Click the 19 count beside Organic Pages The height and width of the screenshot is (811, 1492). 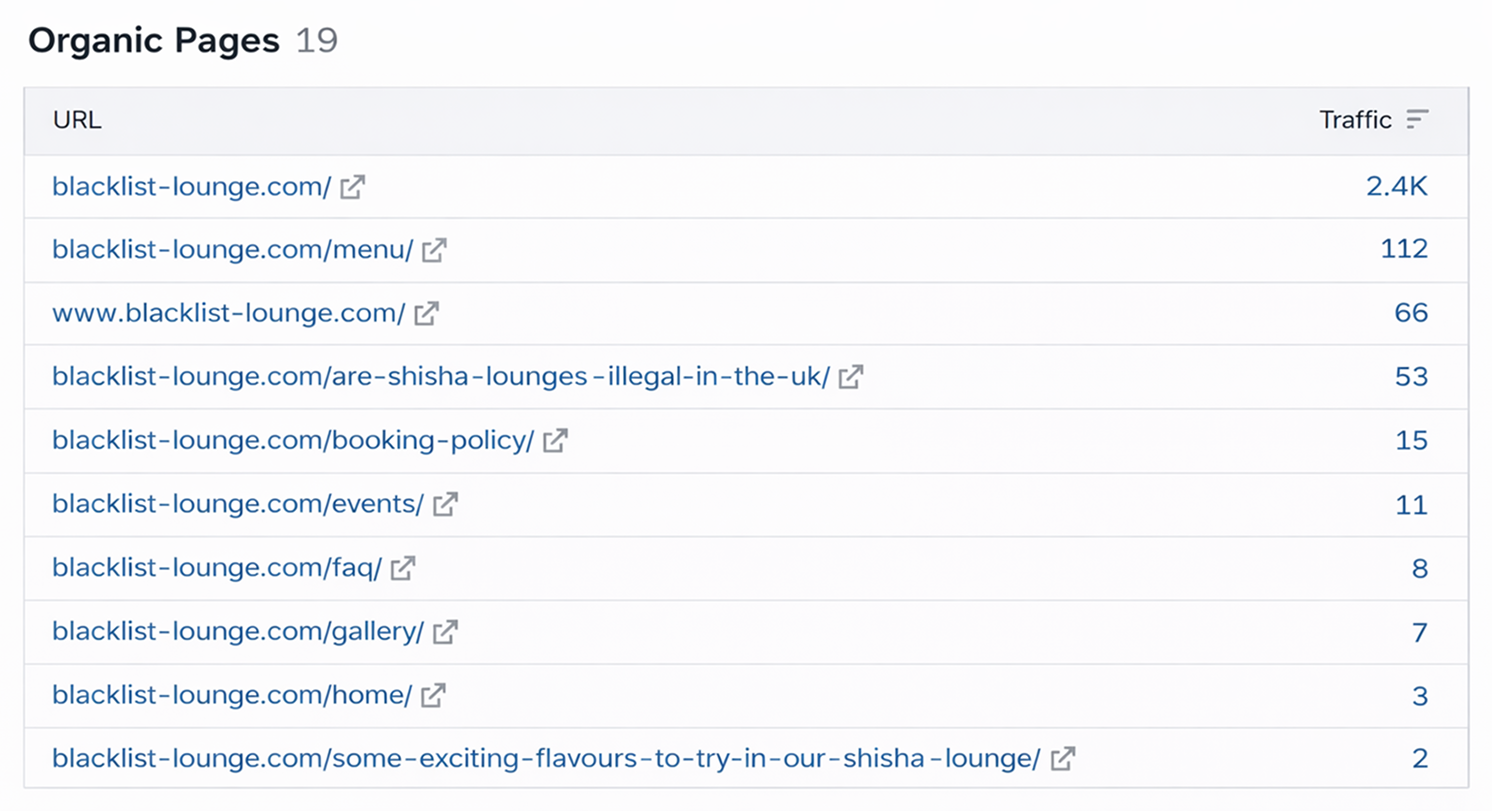click(317, 41)
